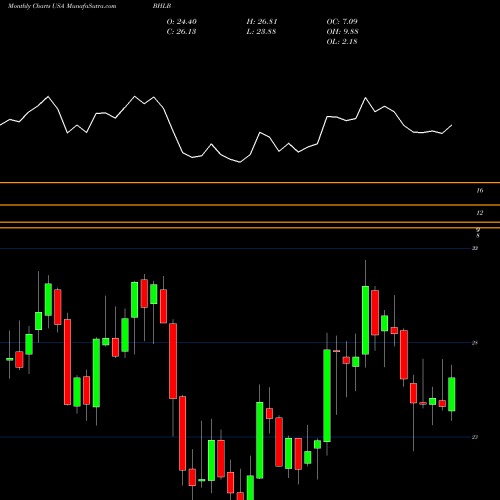The height and width of the screenshot is (500, 500).
Task: Click the close price value "C: 26.13"
Action: pos(181,32)
